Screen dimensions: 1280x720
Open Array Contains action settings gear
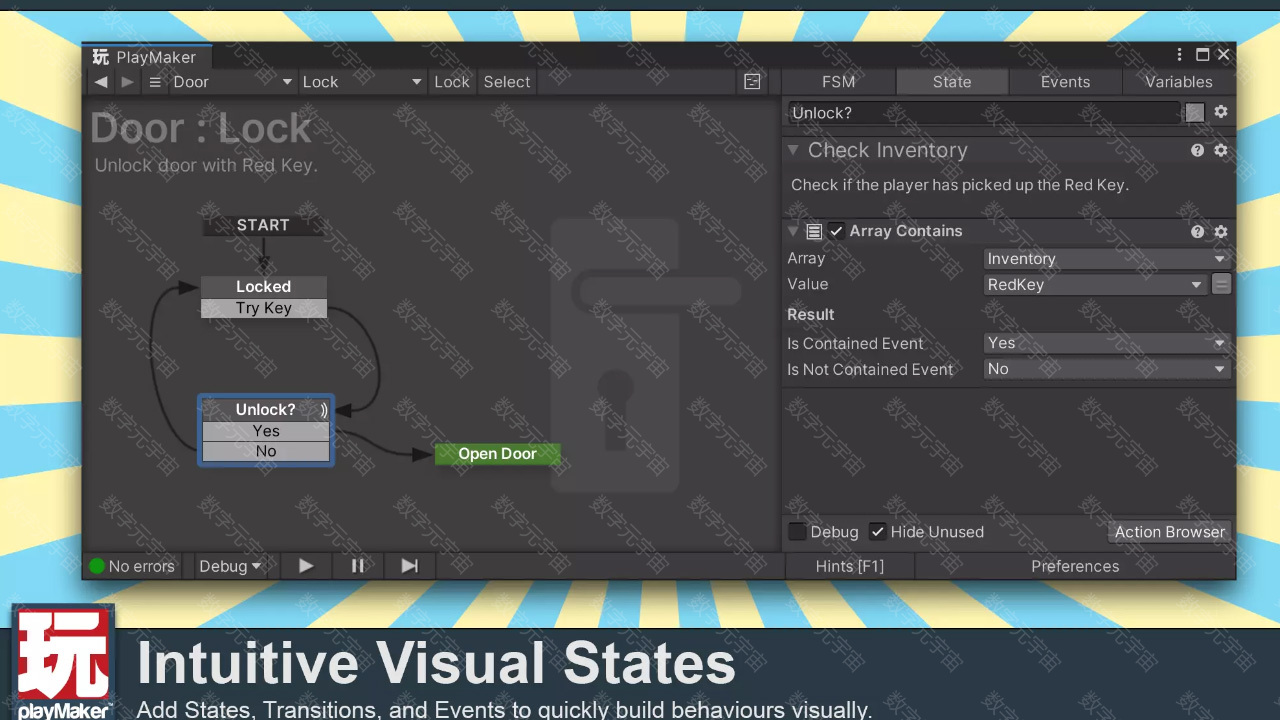click(x=1221, y=231)
